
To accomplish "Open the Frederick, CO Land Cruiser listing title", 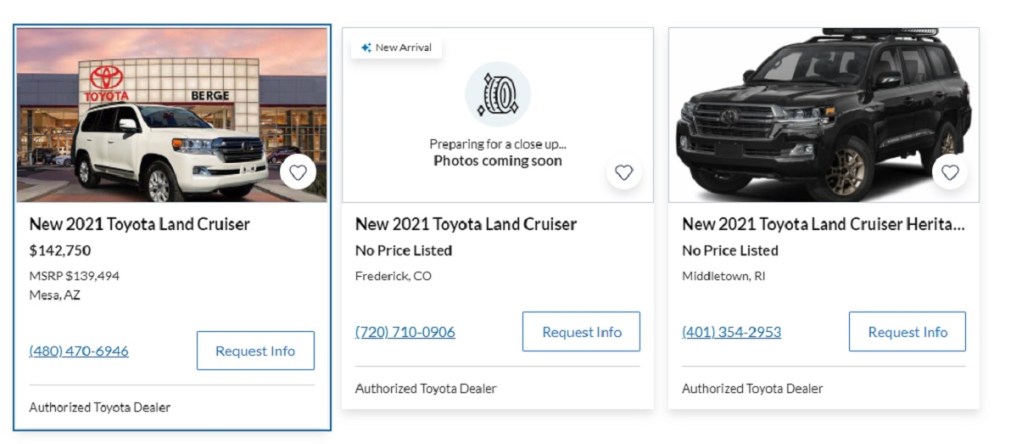I will pos(466,224).
